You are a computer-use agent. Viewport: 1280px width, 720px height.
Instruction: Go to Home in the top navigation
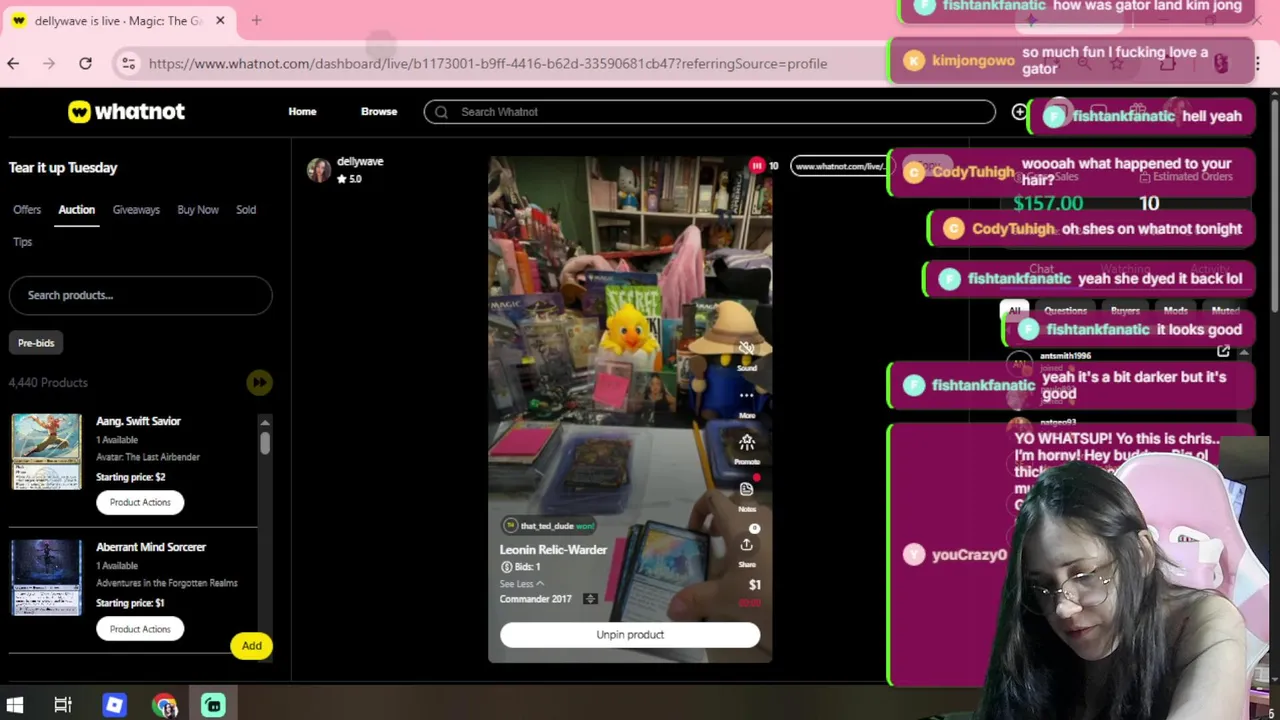coord(302,112)
